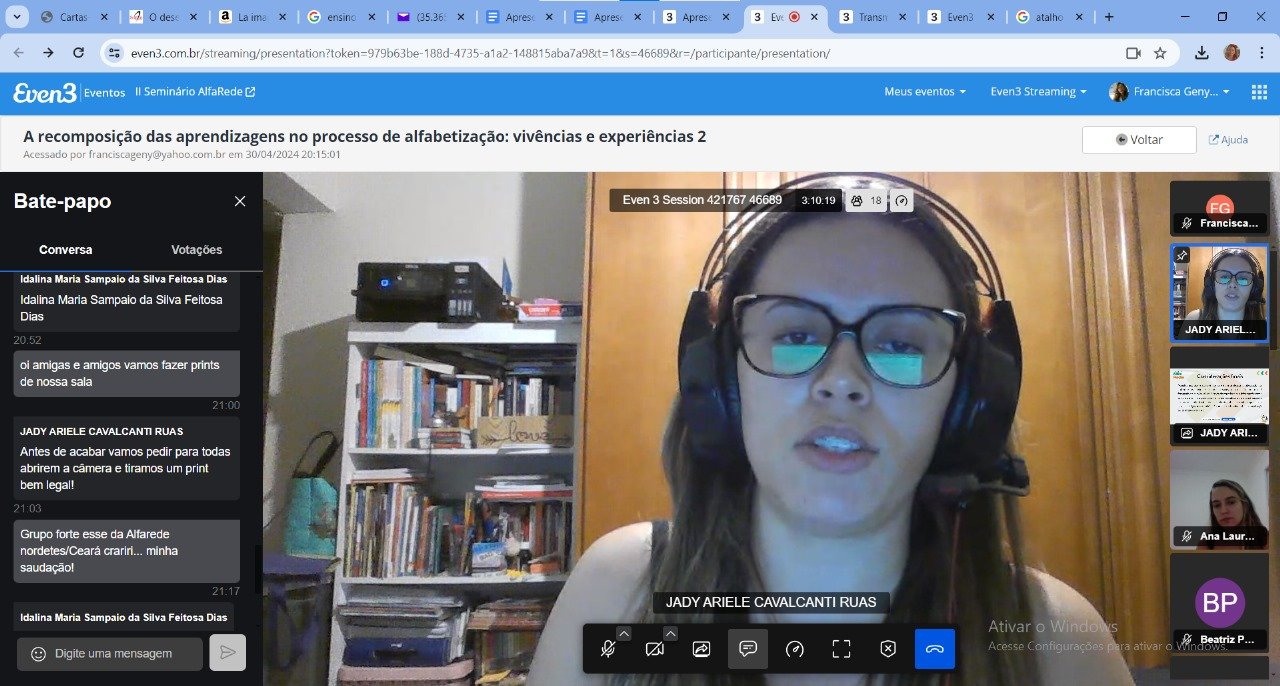Open the tab search dropdown arrow
Image resolution: width=1280 pixels, height=686 pixels.
point(18,17)
